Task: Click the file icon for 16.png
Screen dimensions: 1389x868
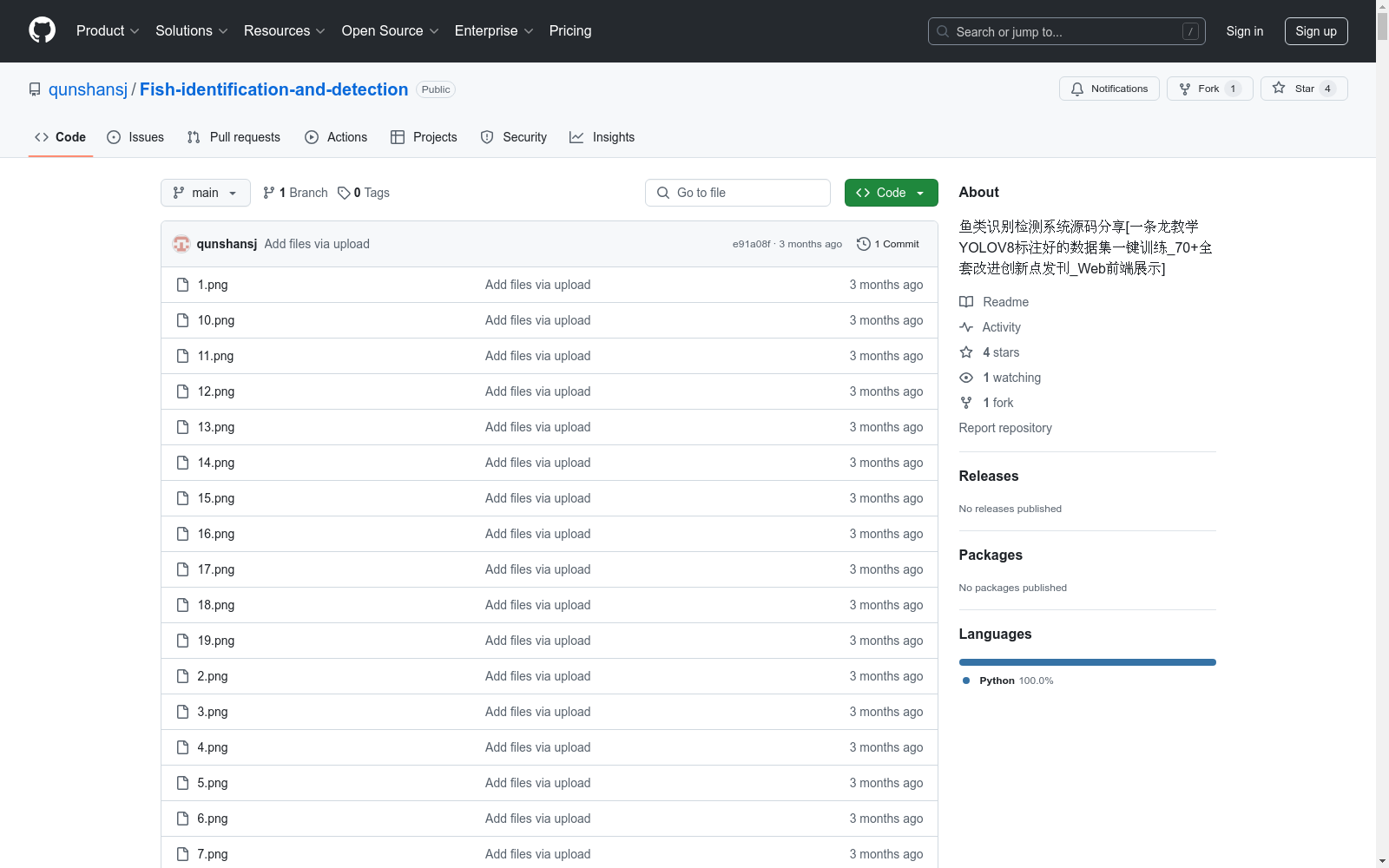Action: (x=182, y=534)
